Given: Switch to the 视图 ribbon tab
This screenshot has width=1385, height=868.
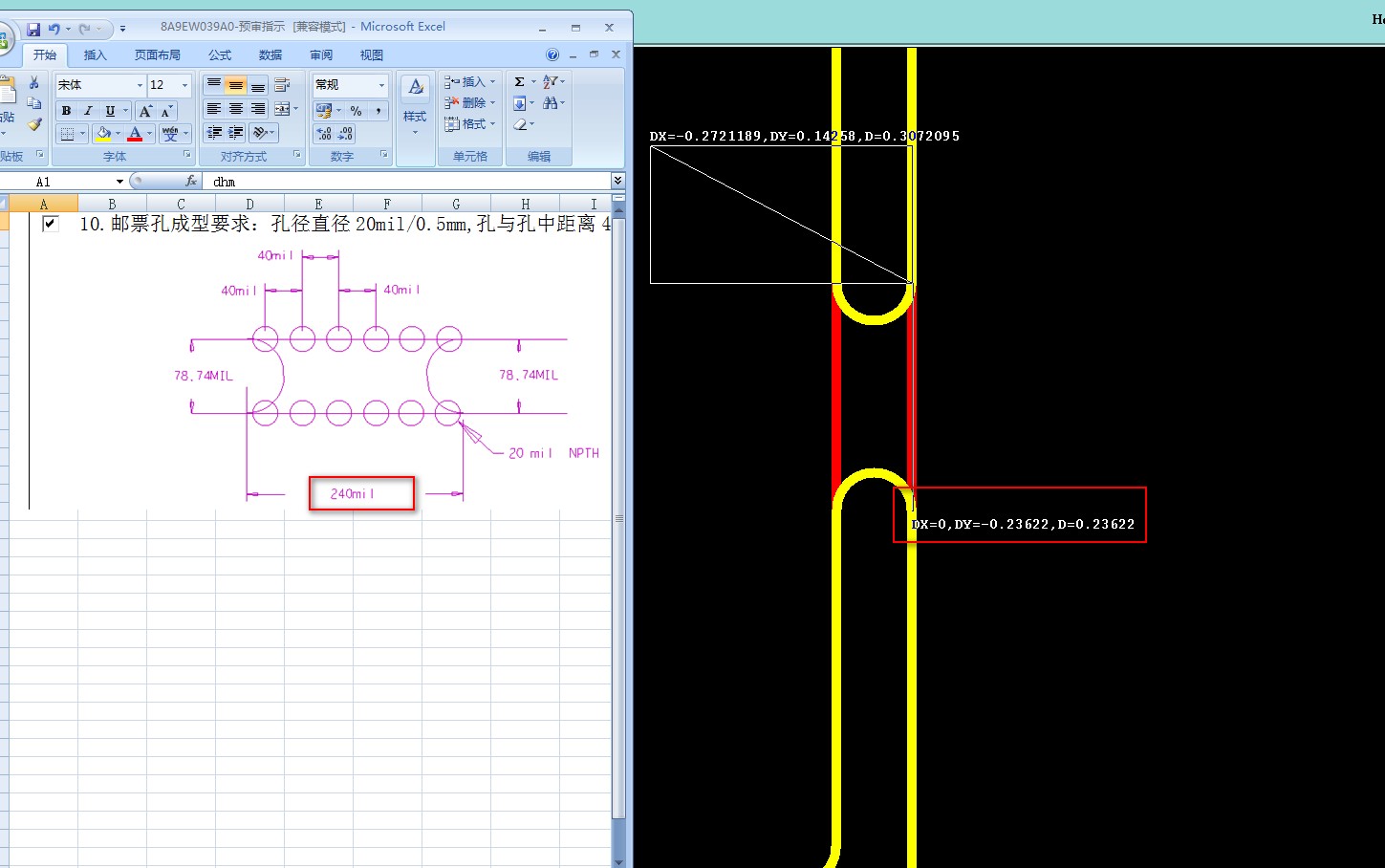Looking at the screenshot, I should tap(372, 55).
